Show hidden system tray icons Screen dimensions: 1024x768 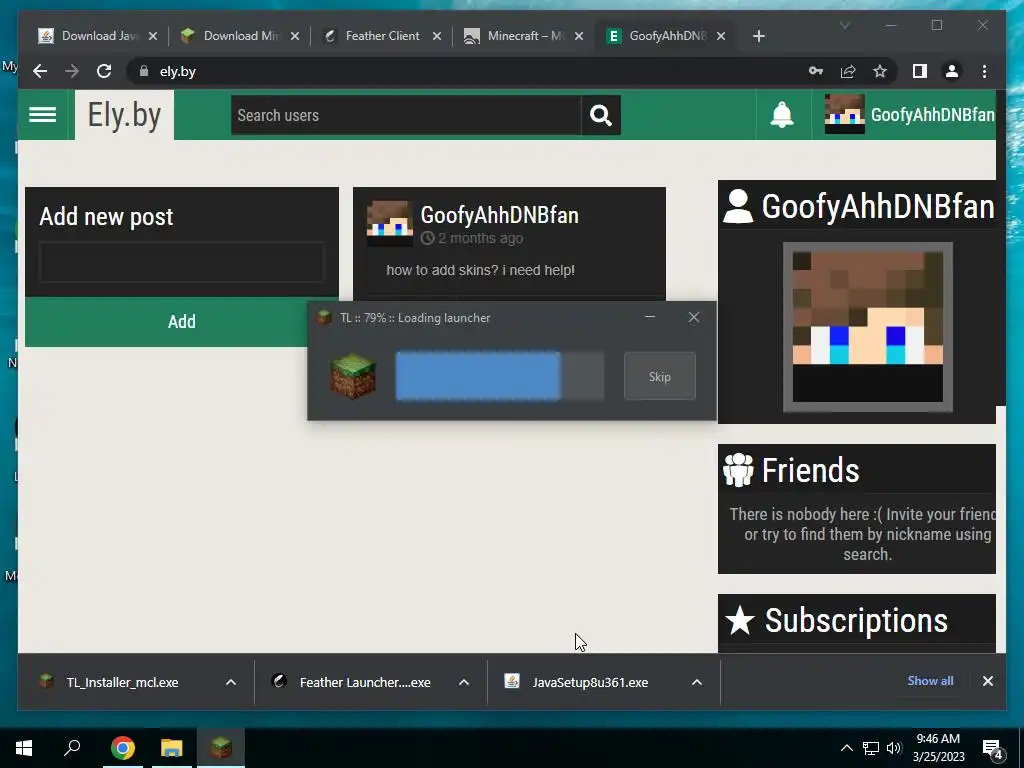[846, 748]
